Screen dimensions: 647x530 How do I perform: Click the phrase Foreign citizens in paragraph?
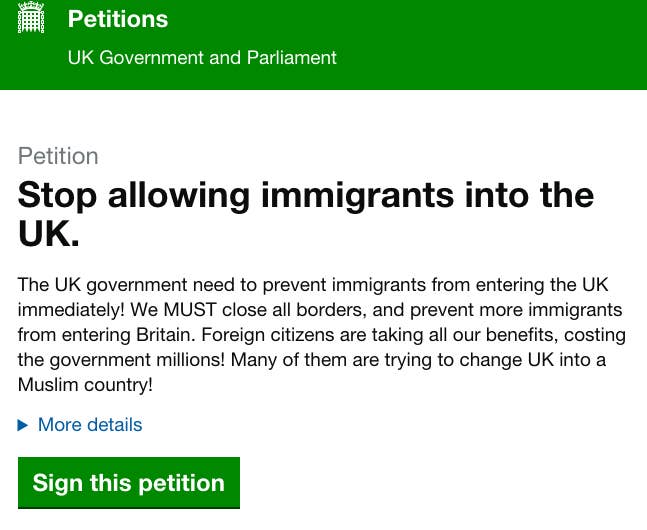click(x=267, y=335)
